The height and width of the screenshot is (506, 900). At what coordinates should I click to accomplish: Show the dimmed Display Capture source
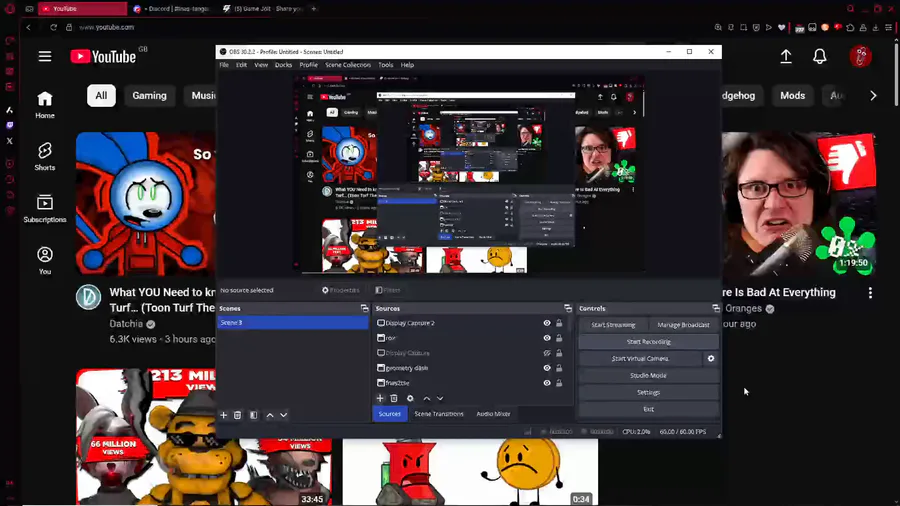tap(547, 353)
